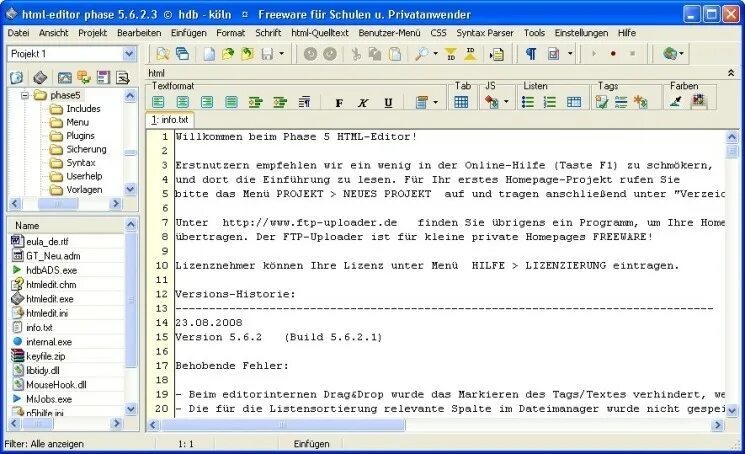Click the open file folder icon
This screenshot has width=745, height=454.
point(228,54)
